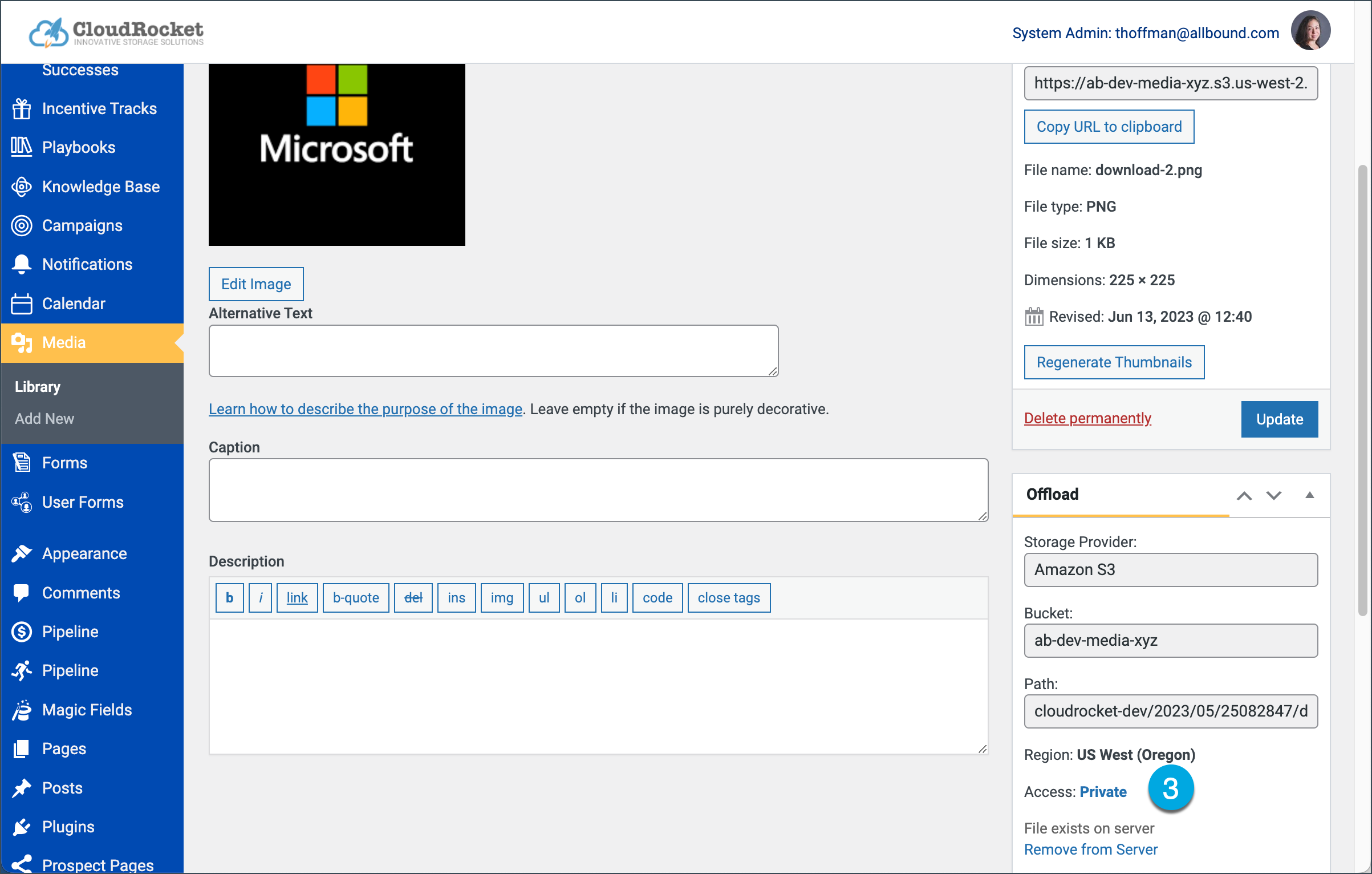This screenshot has height=874, width=1372.
Task: Open System Admin account email label
Action: coord(1146,33)
